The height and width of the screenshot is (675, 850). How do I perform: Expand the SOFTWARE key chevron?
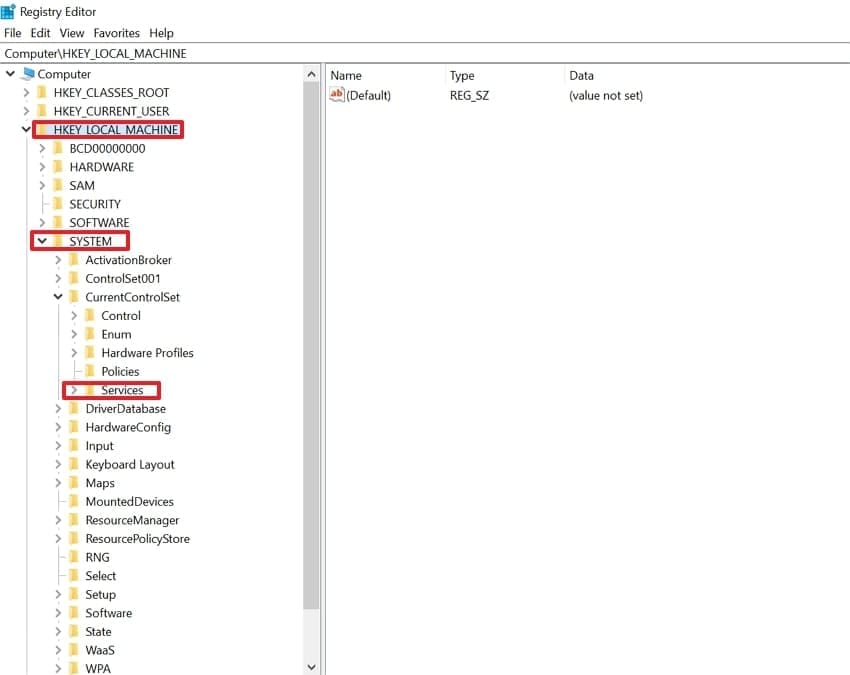42,223
